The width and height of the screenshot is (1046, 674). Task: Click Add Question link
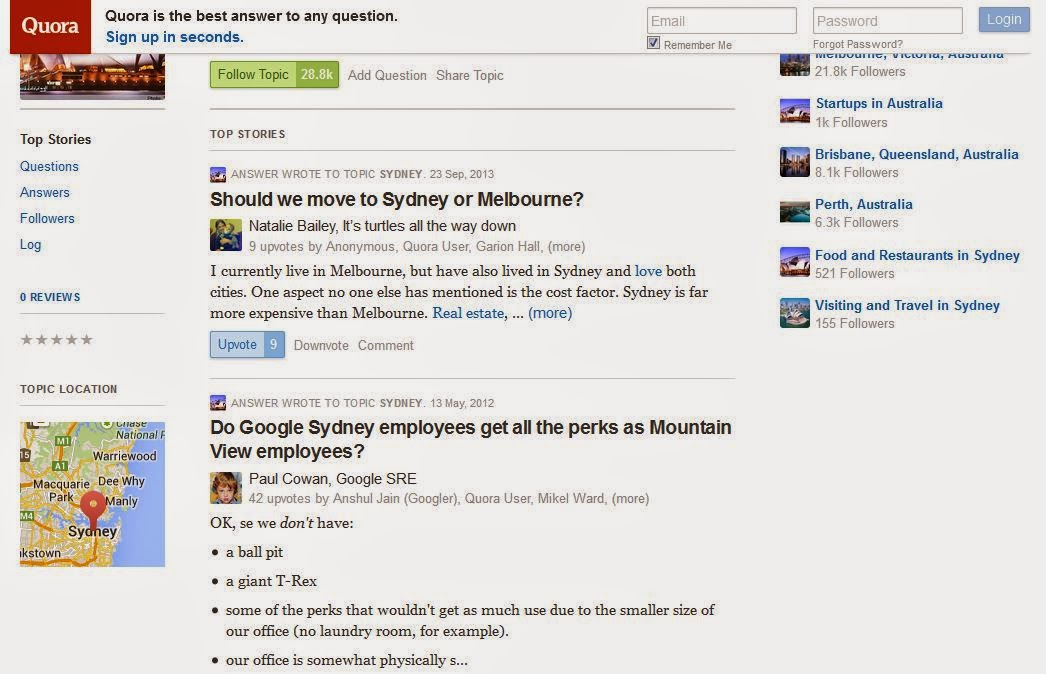(387, 75)
